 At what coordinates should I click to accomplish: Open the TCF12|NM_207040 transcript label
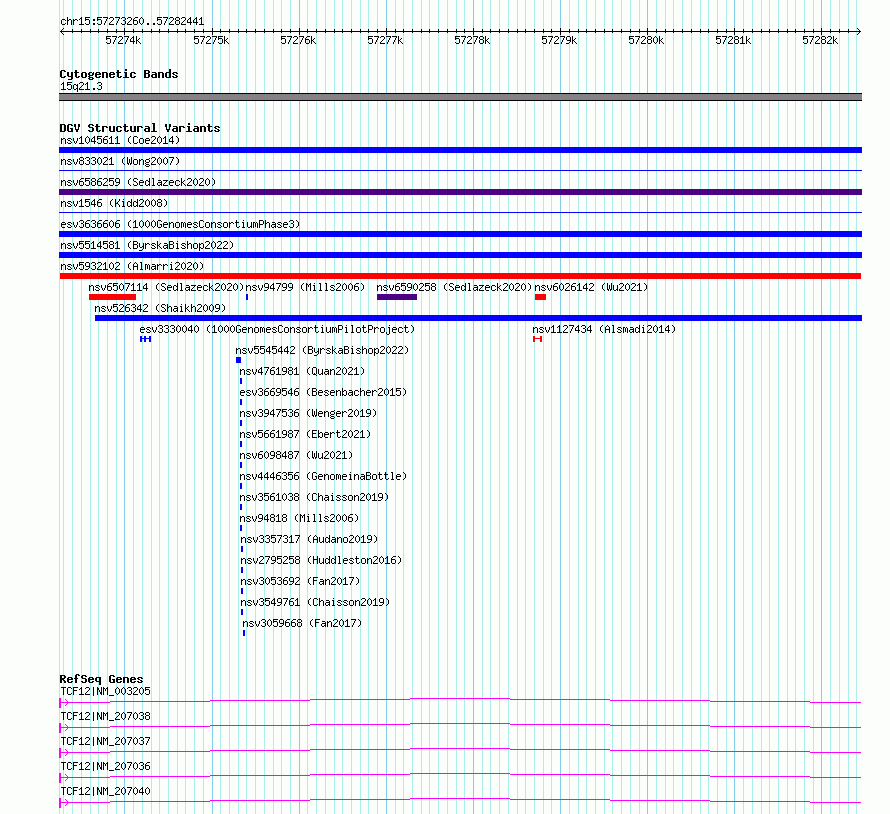coord(105,791)
